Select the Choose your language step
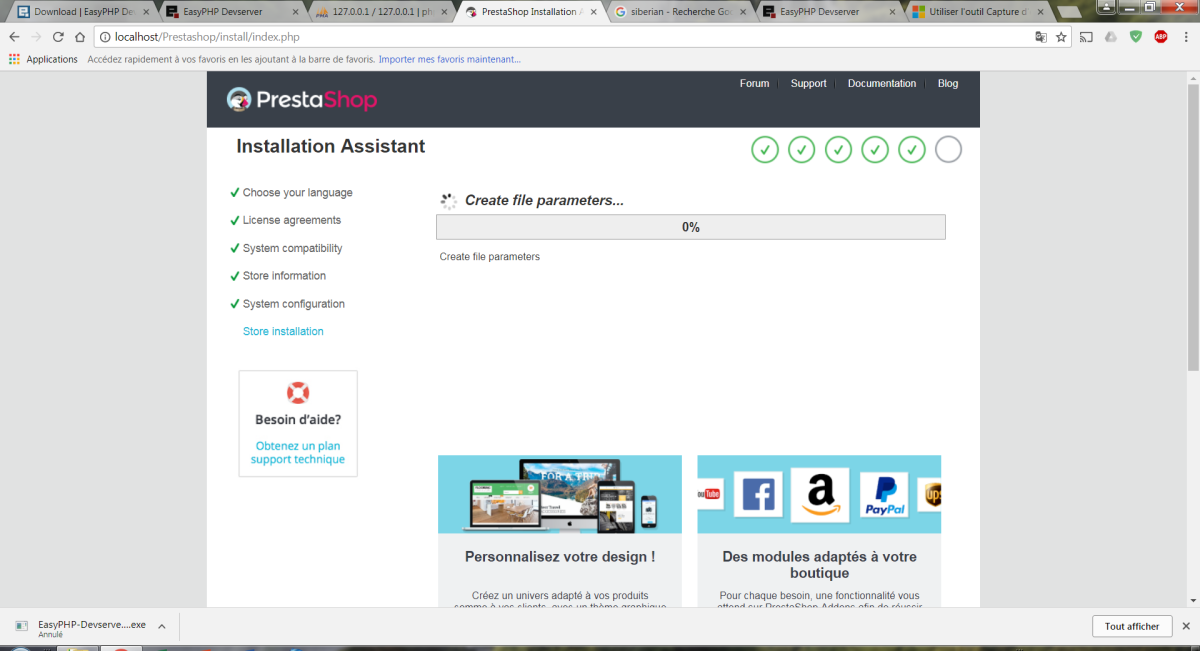The image size is (1200, 651). tap(298, 193)
